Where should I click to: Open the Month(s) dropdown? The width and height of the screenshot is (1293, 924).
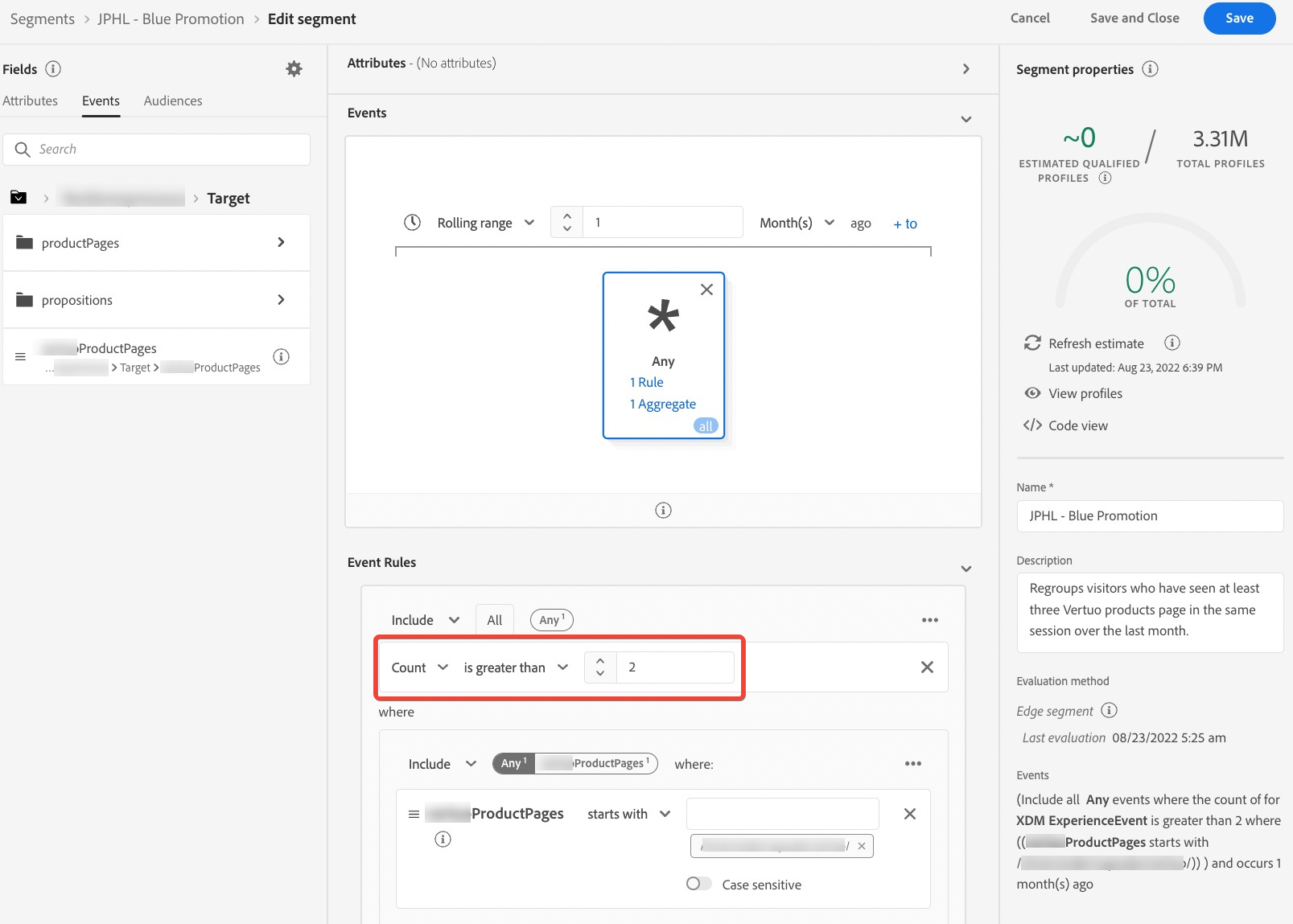click(x=796, y=223)
